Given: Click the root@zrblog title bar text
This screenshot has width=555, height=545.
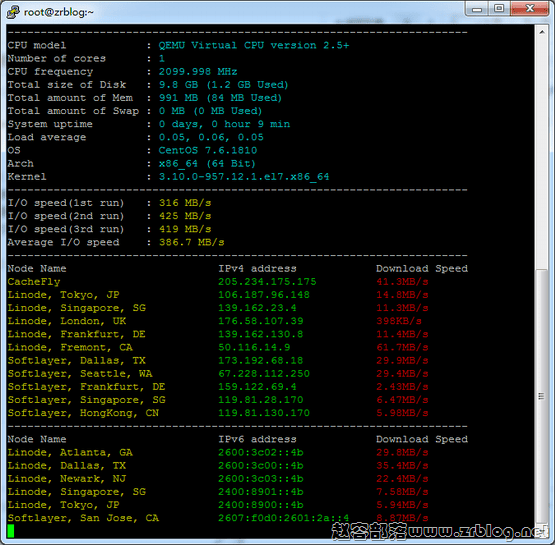Looking at the screenshot, I should (58, 12).
